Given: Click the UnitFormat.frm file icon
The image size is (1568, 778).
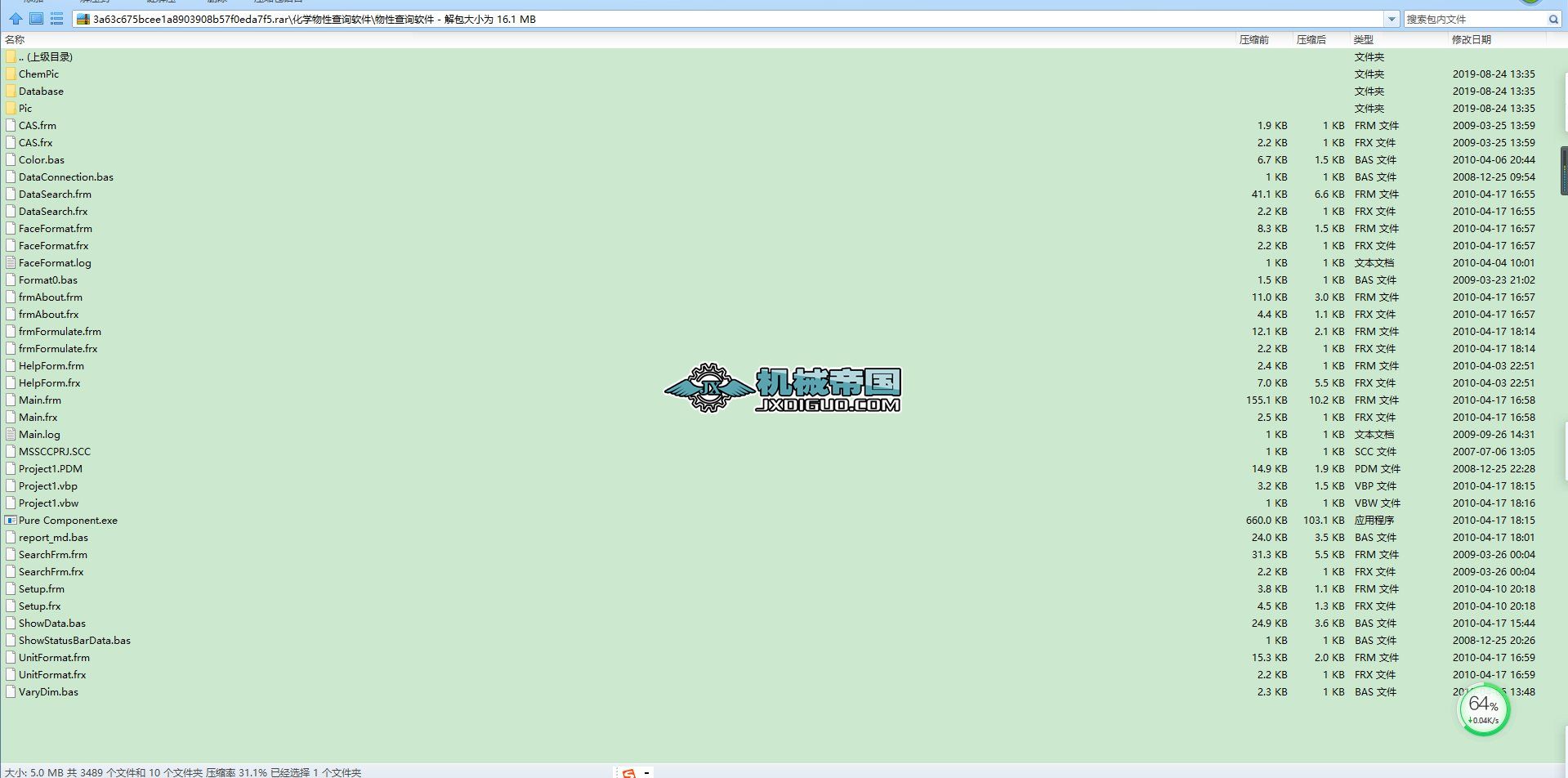Looking at the screenshot, I should 11,657.
